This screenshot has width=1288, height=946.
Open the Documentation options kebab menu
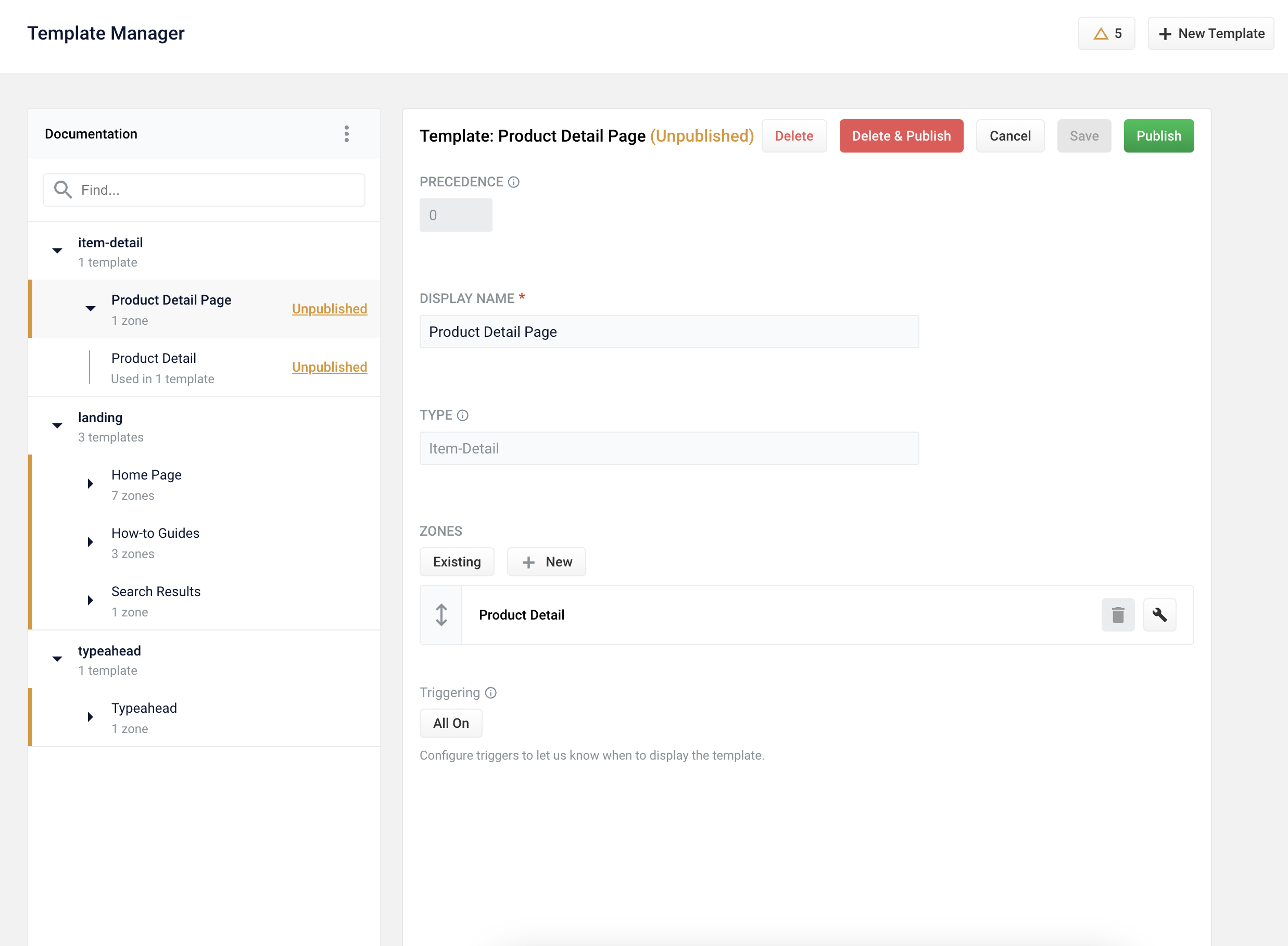coord(346,134)
